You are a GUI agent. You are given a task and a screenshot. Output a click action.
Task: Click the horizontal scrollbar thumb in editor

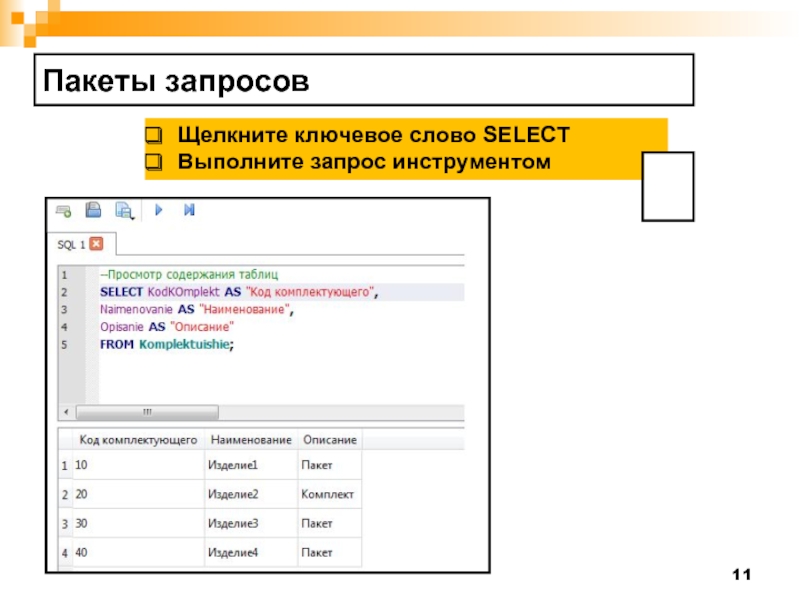(x=146, y=412)
